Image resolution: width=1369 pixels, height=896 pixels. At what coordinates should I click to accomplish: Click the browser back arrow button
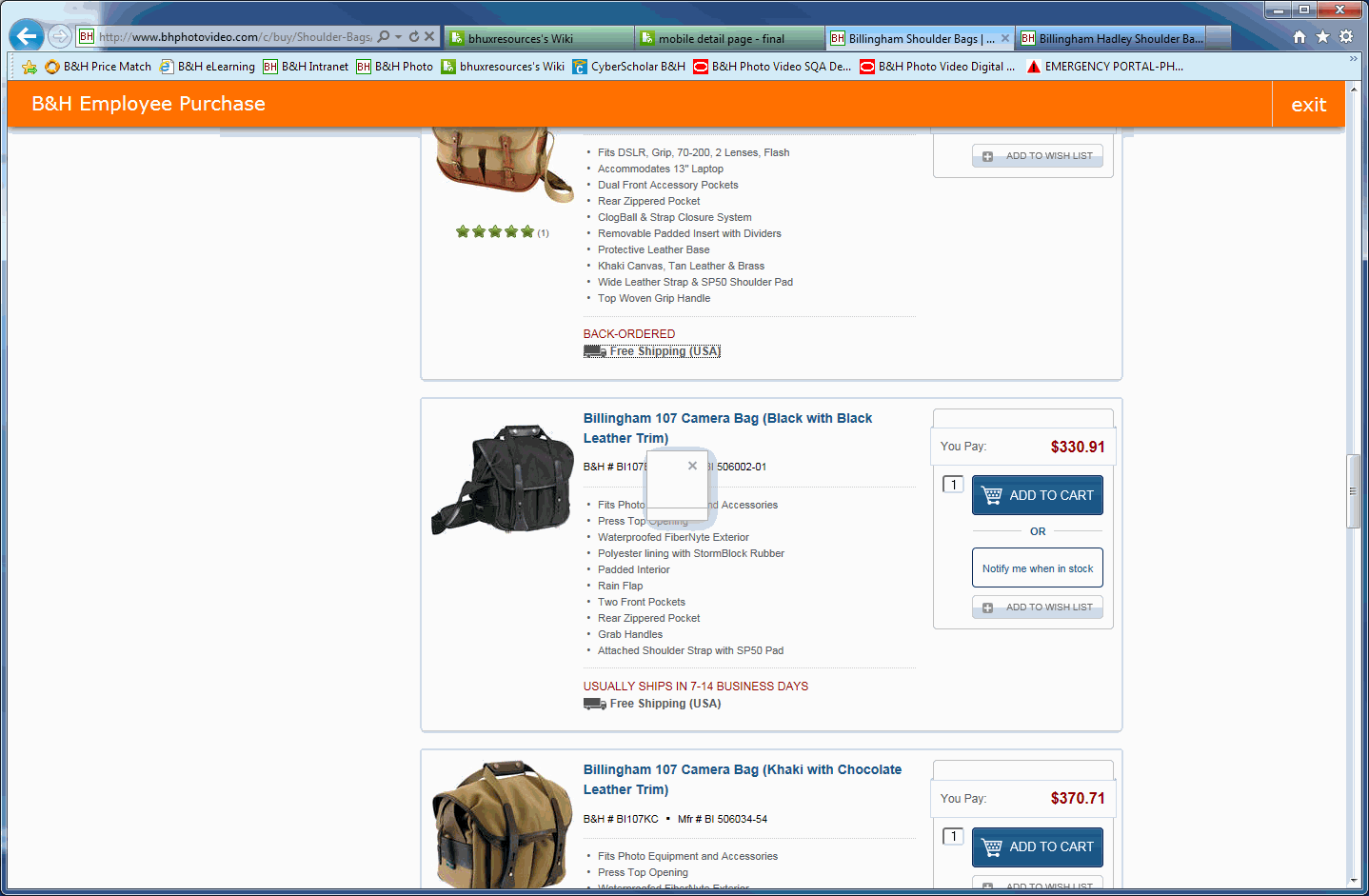27,36
